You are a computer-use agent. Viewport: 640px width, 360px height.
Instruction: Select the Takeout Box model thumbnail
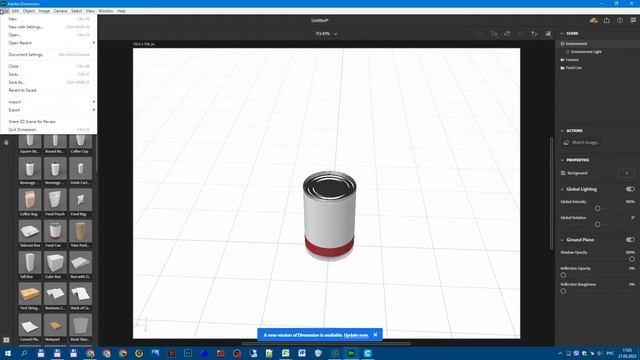30,231
